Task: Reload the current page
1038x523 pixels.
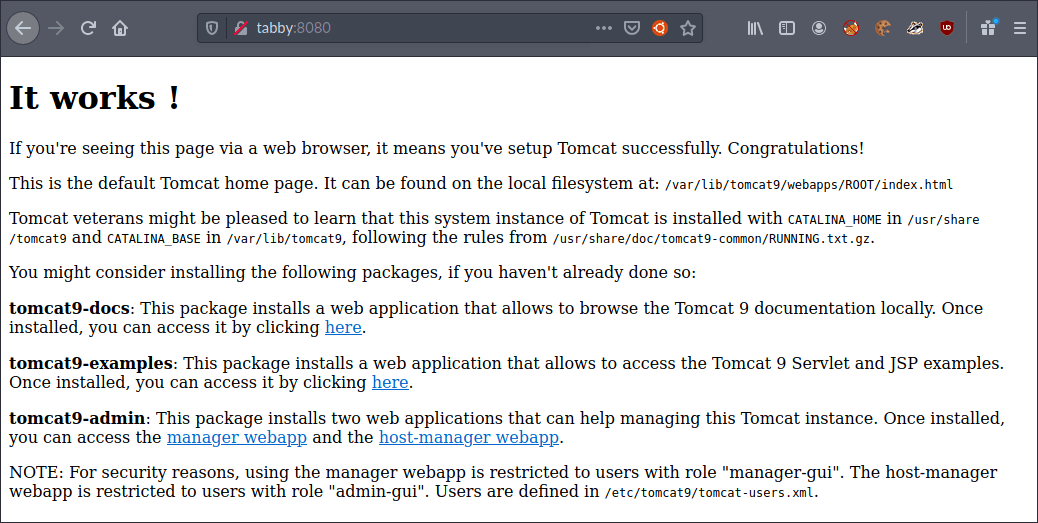Action: point(88,28)
